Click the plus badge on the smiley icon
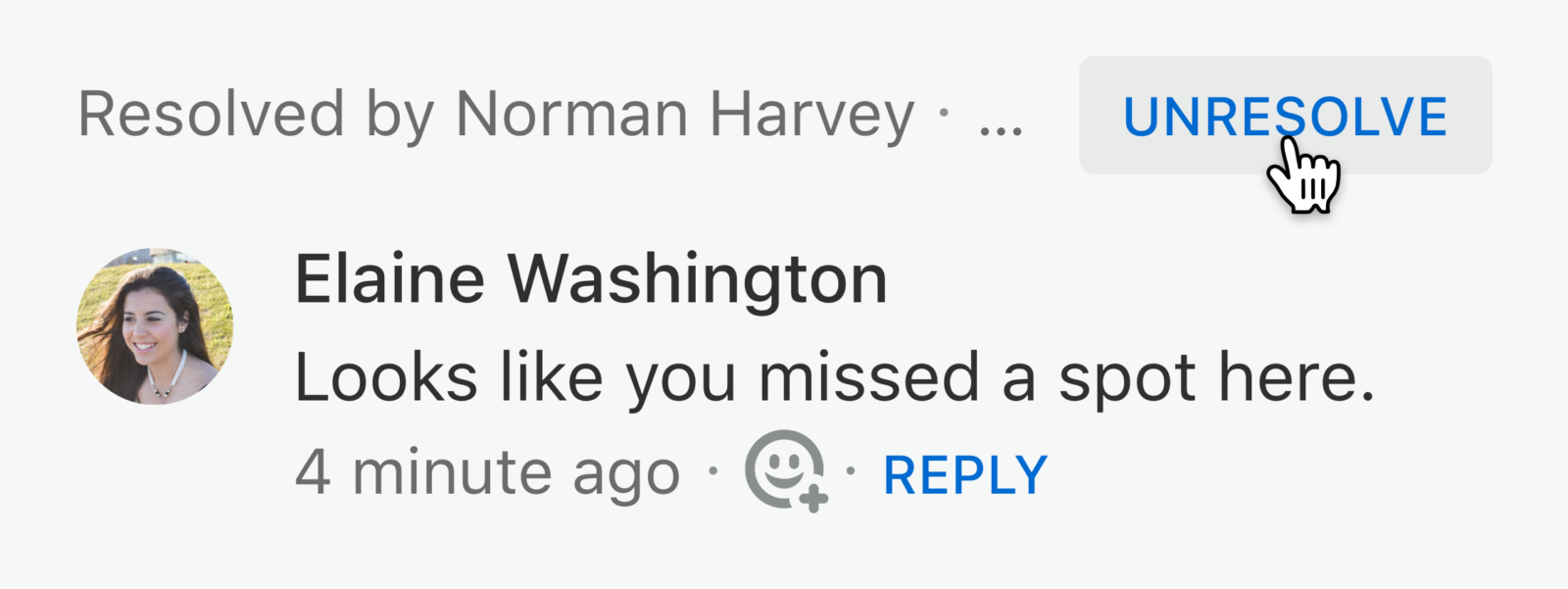This screenshot has width=1568, height=589. 813,498
